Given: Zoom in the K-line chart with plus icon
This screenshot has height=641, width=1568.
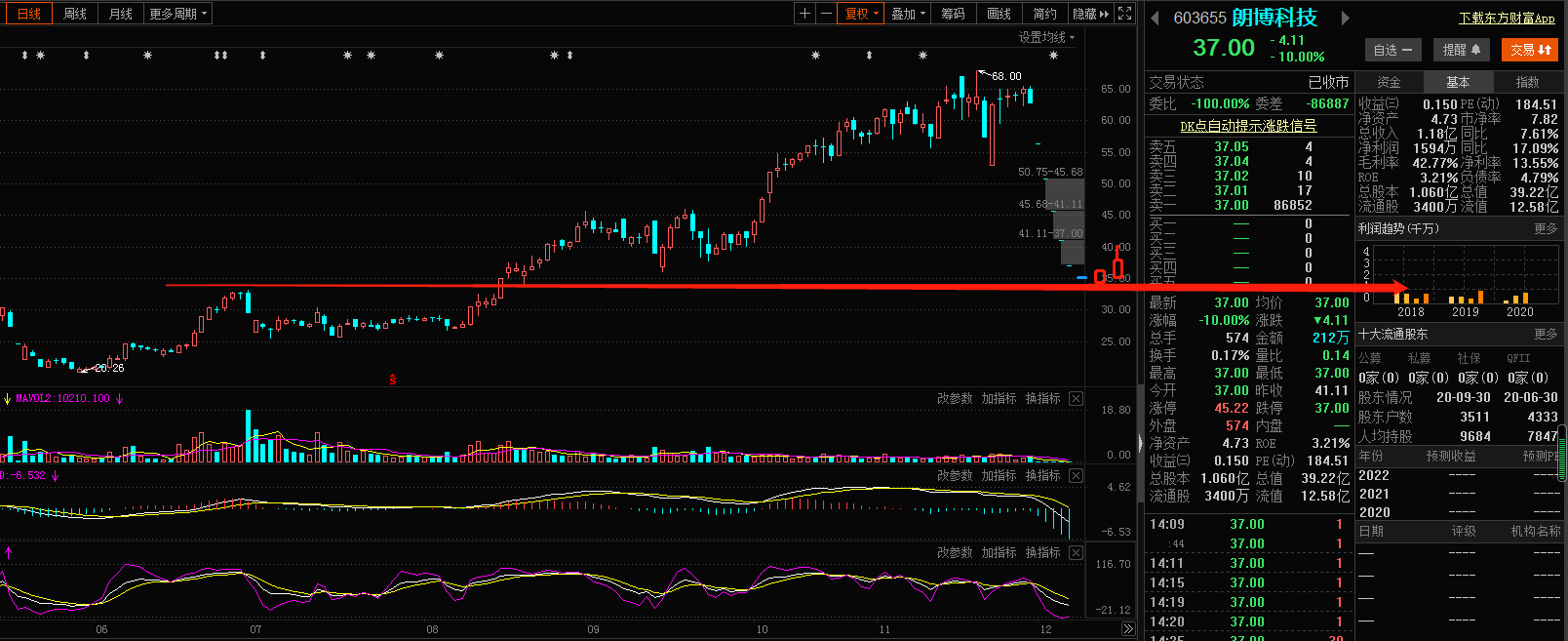Looking at the screenshot, I should pyautogui.click(x=804, y=14).
